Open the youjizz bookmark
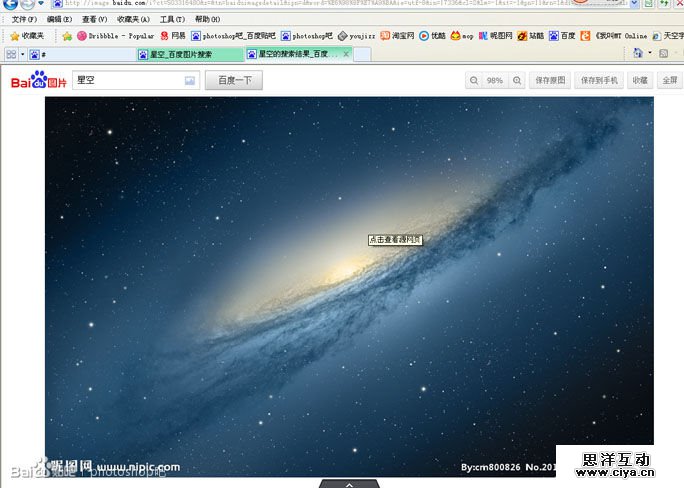The height and width of the screenshot is (488, 684). click(357, 36)
